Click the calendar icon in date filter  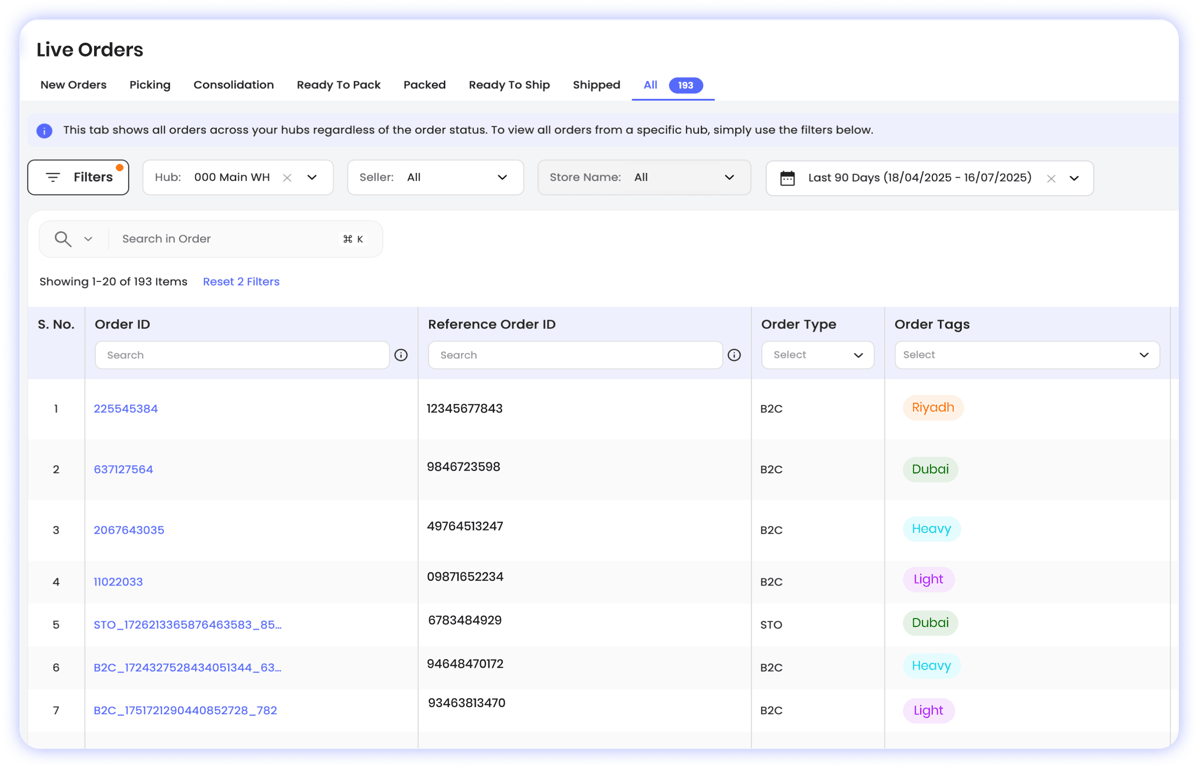click(x=788, y=178)
